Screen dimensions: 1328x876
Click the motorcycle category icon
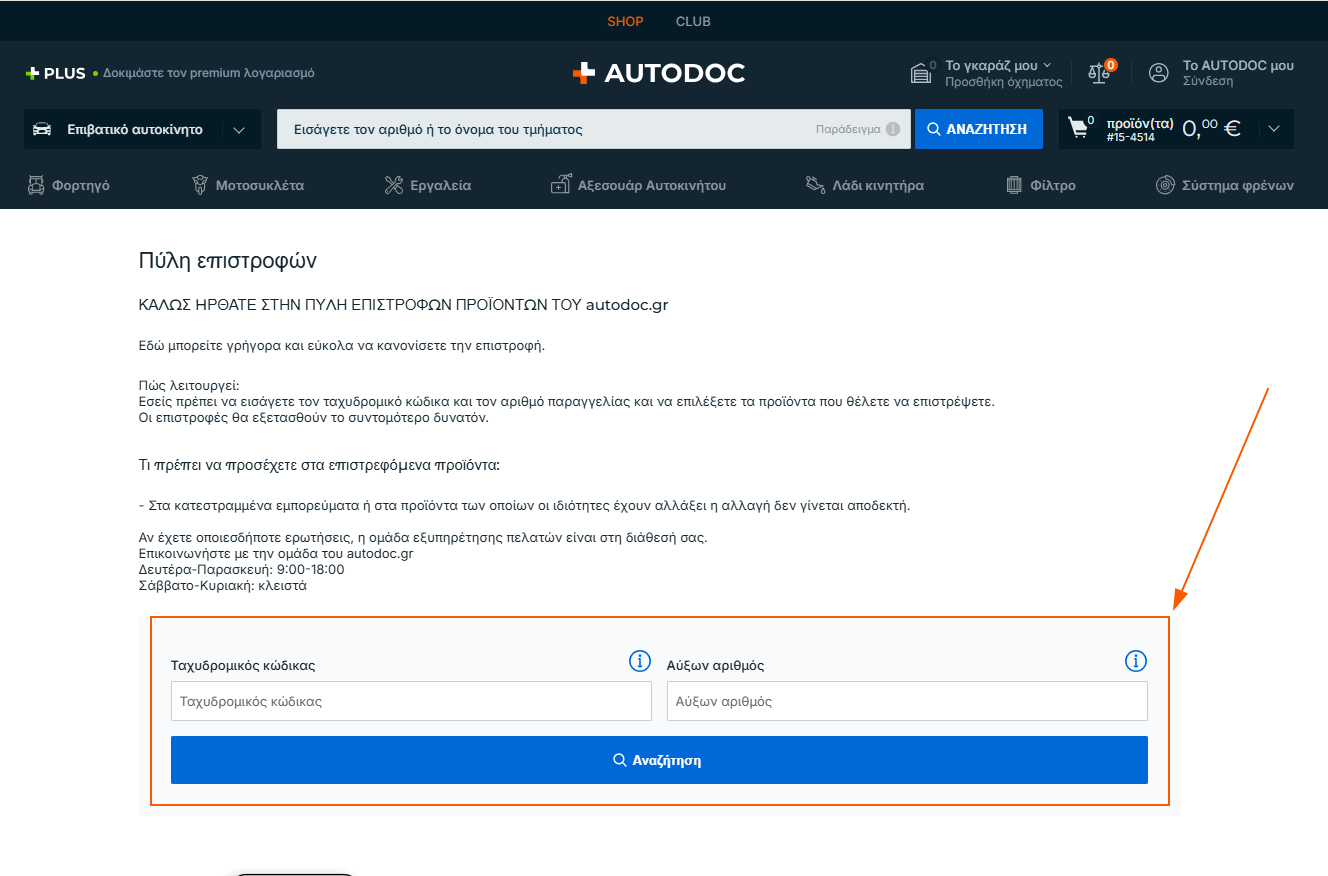point(200,185)
